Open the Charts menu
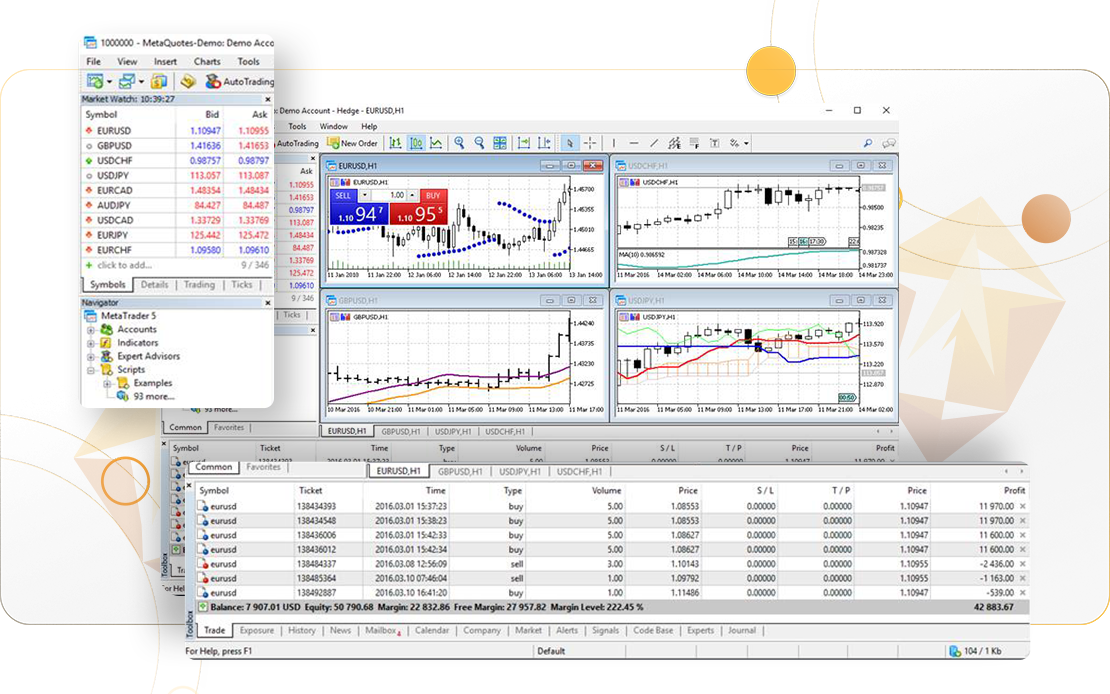1110x694 pixels. [x=207, y=62]
